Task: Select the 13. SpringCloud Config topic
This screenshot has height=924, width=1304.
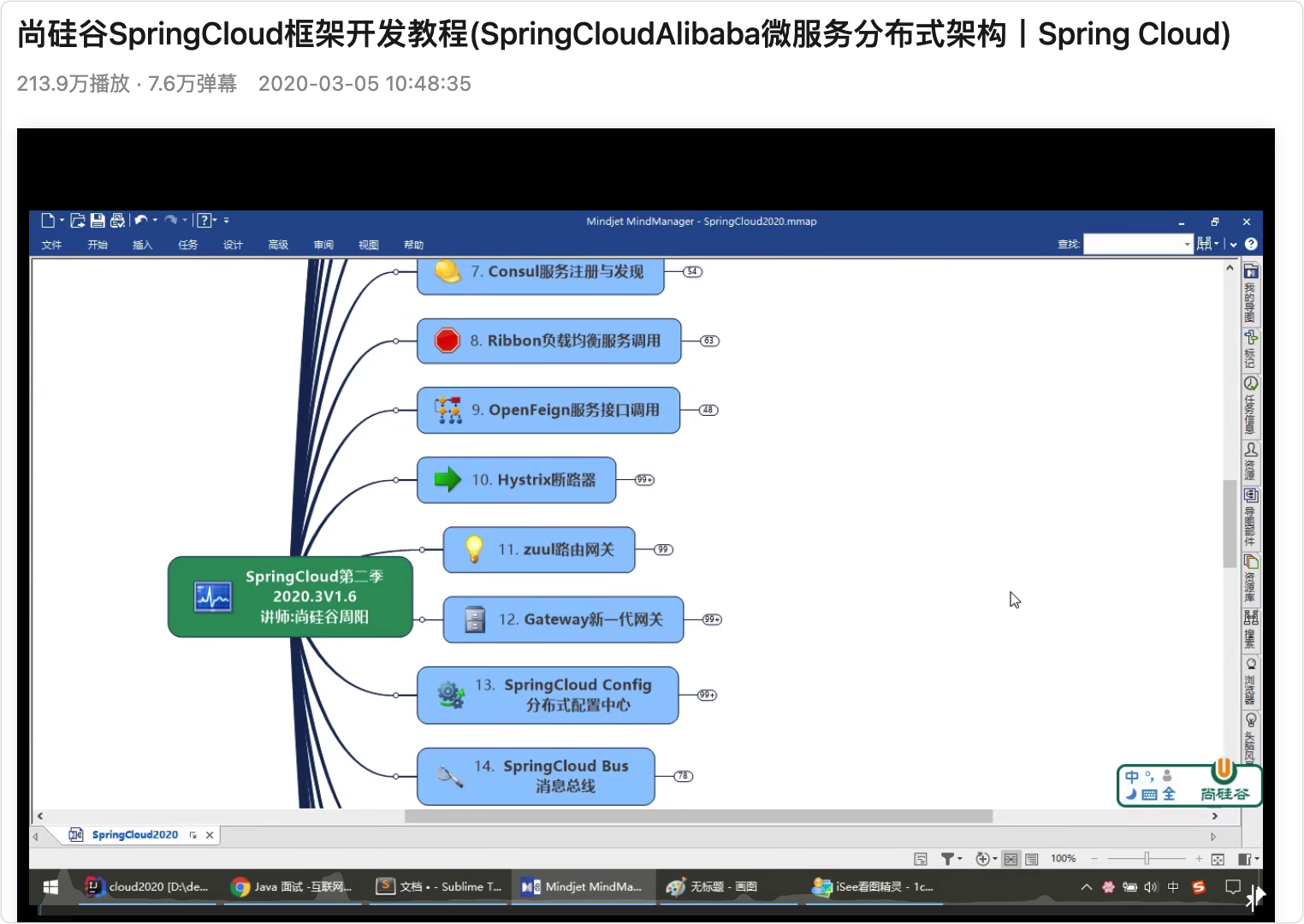Action: coord(548,696)
